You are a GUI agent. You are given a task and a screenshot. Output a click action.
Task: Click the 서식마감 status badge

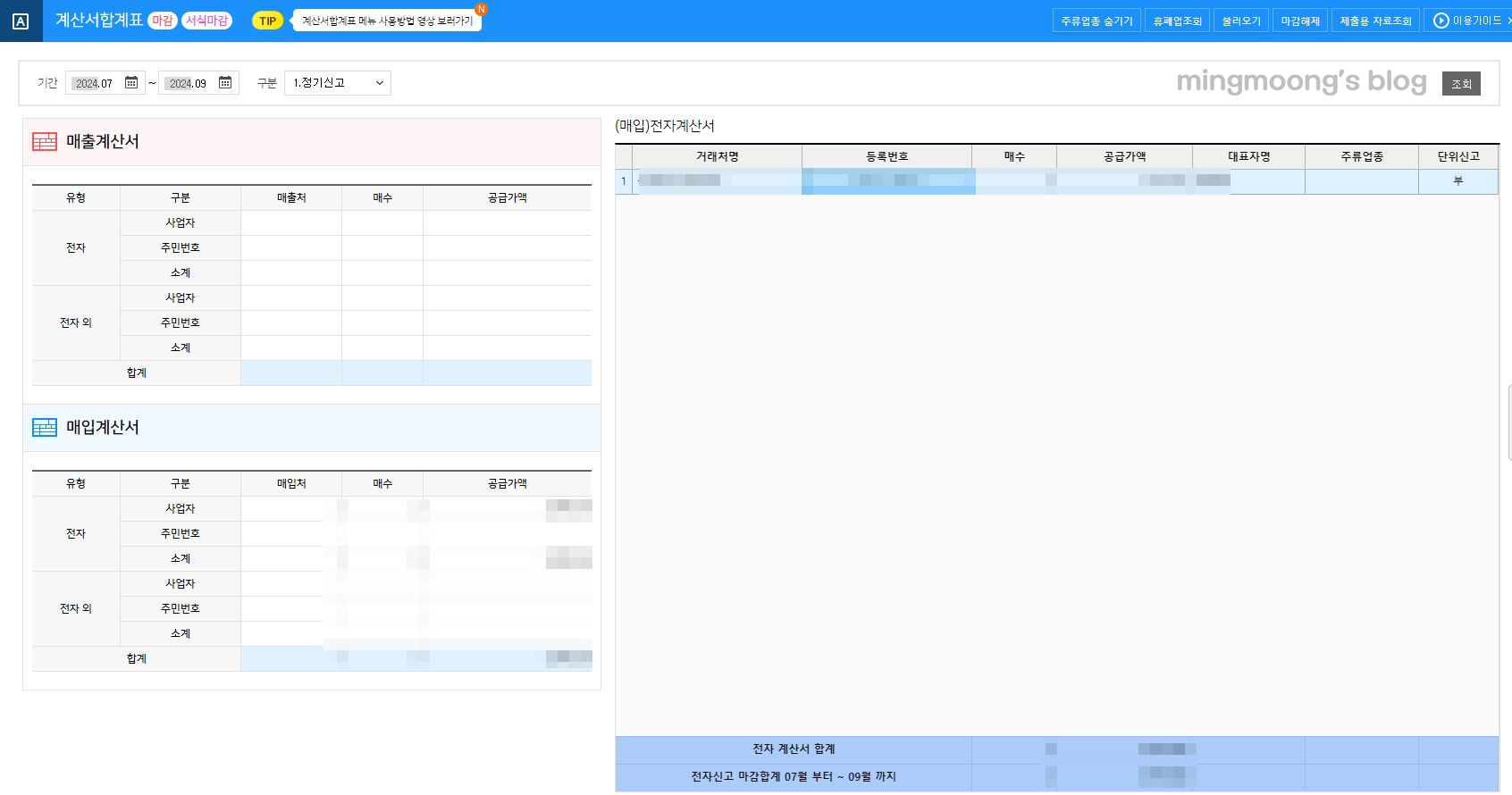pyautogui.click(x=206, y=21)
